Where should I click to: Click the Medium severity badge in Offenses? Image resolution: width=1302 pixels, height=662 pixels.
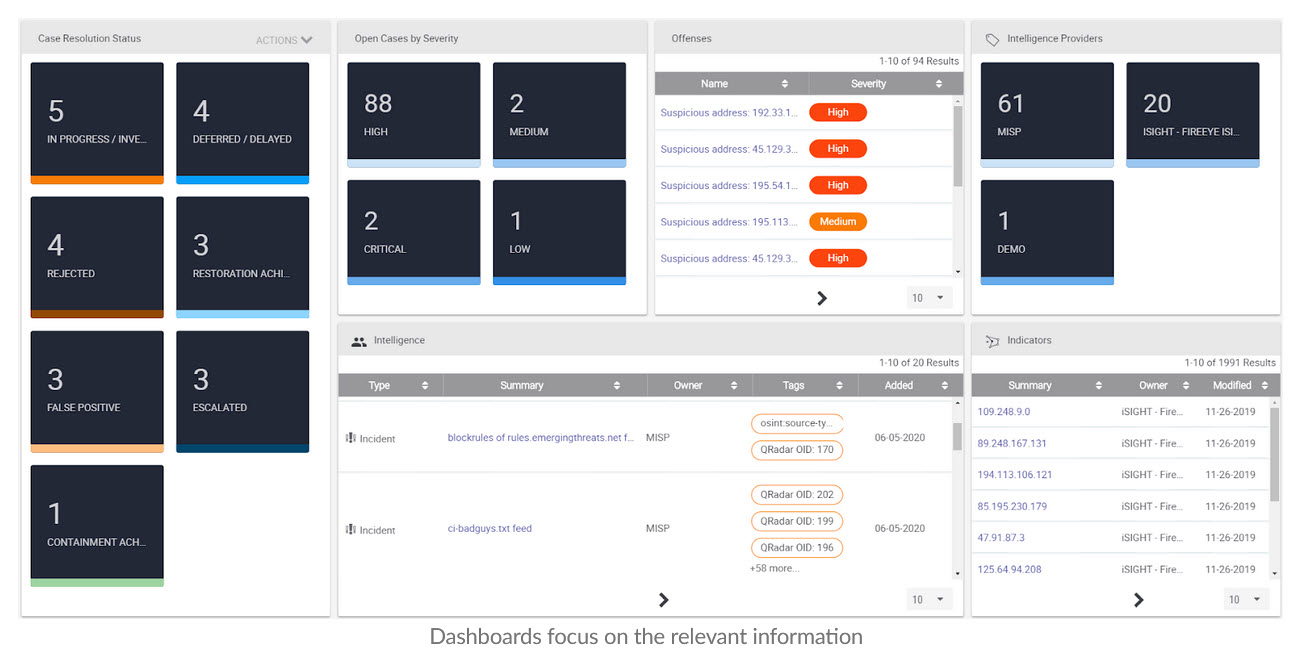pyautogui.click(x=838, y=222)
